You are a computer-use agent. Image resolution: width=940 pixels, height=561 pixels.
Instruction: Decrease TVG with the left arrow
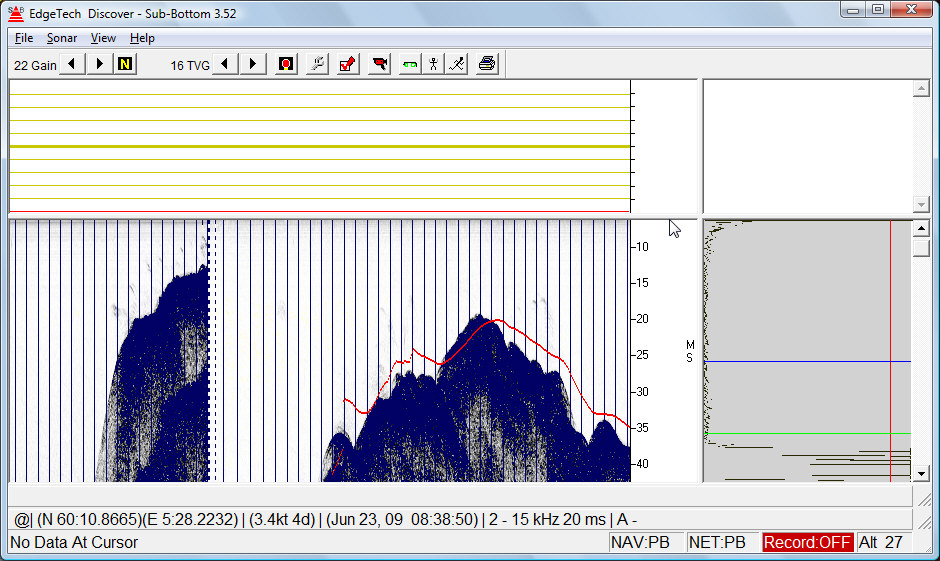point(225,64)
